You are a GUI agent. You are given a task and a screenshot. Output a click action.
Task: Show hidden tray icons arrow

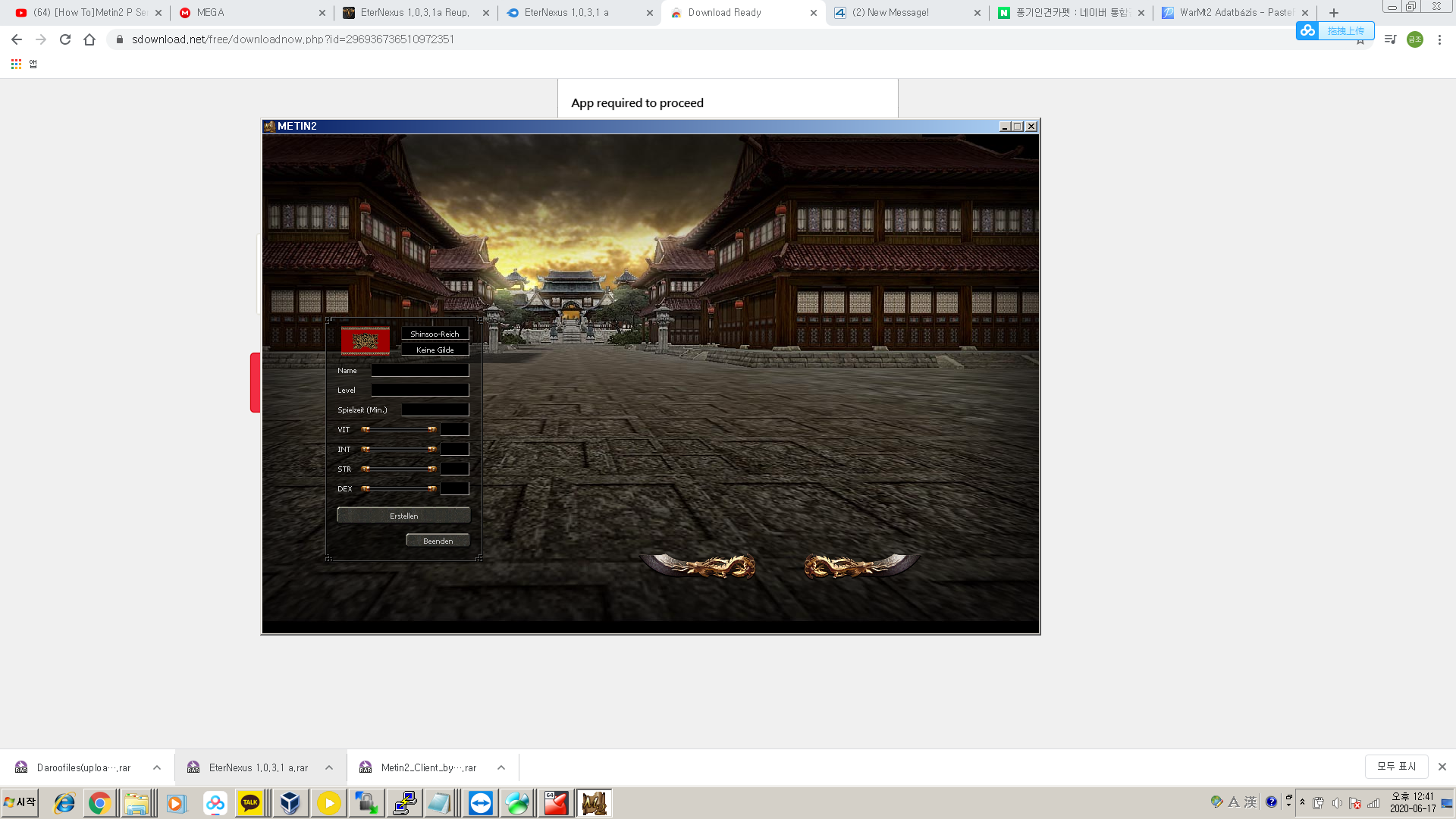(1302, 802)
